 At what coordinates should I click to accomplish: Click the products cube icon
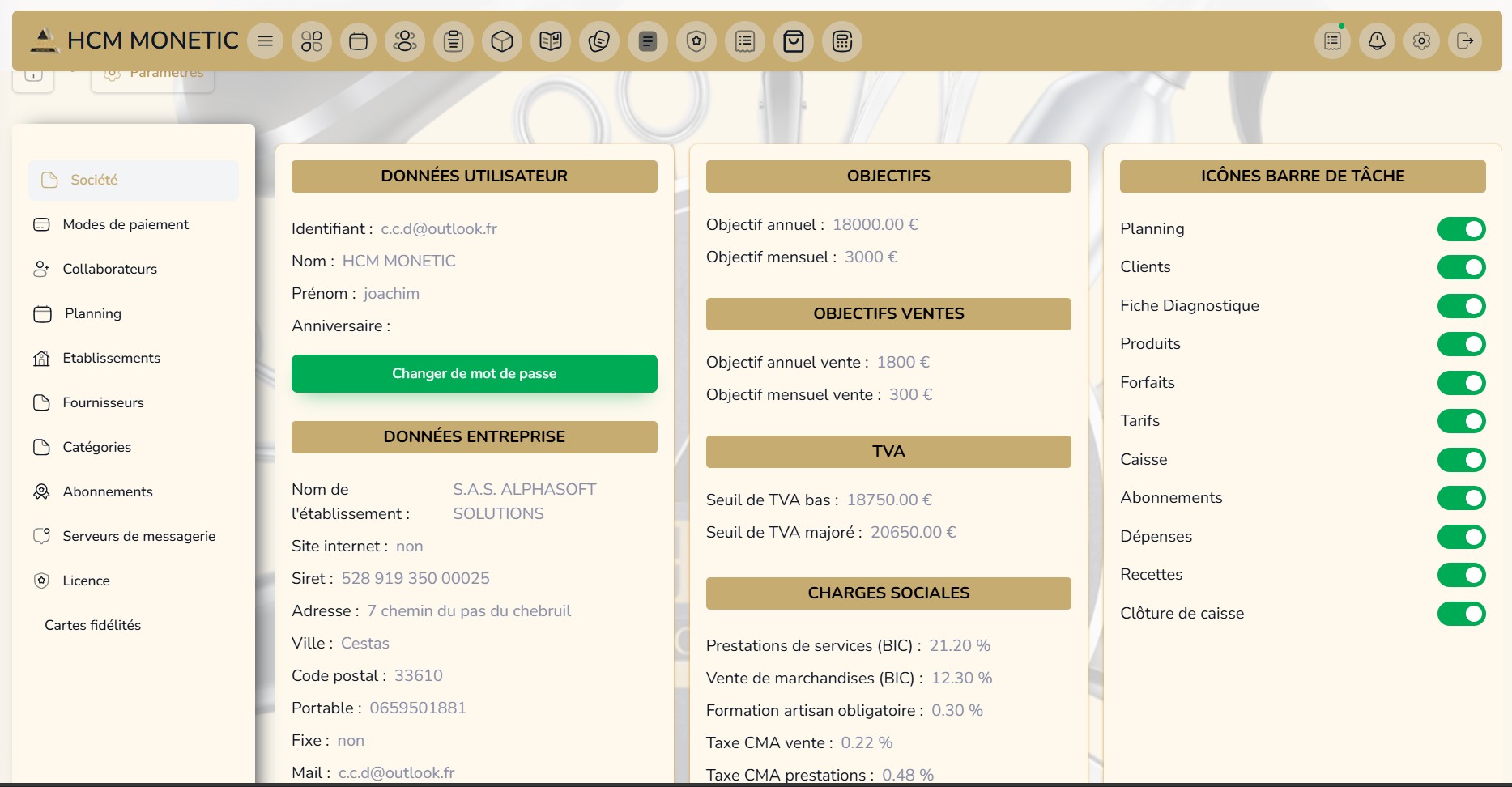pos(502,41)
